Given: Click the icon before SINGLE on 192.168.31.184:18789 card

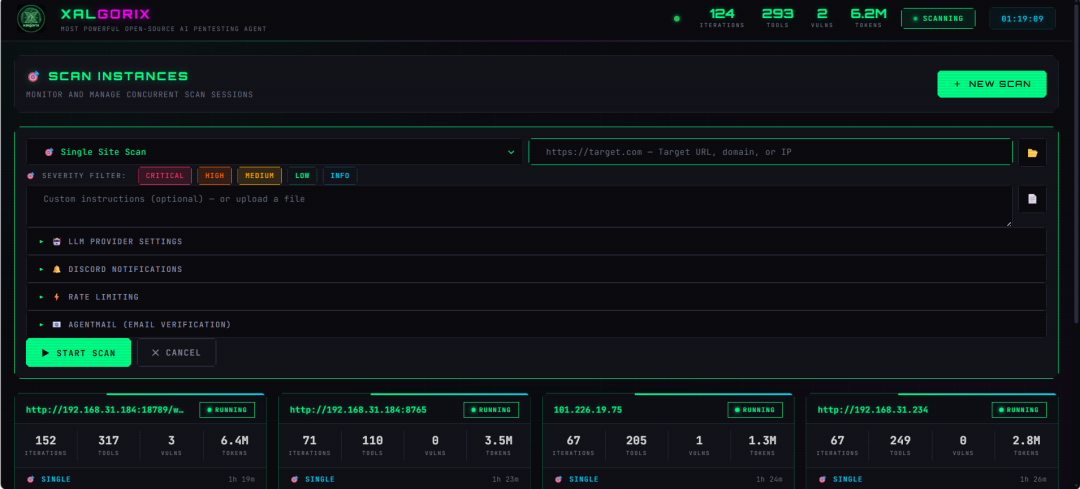Looking at the screenshot, I should pyautogui.click(x=30, y=479).
